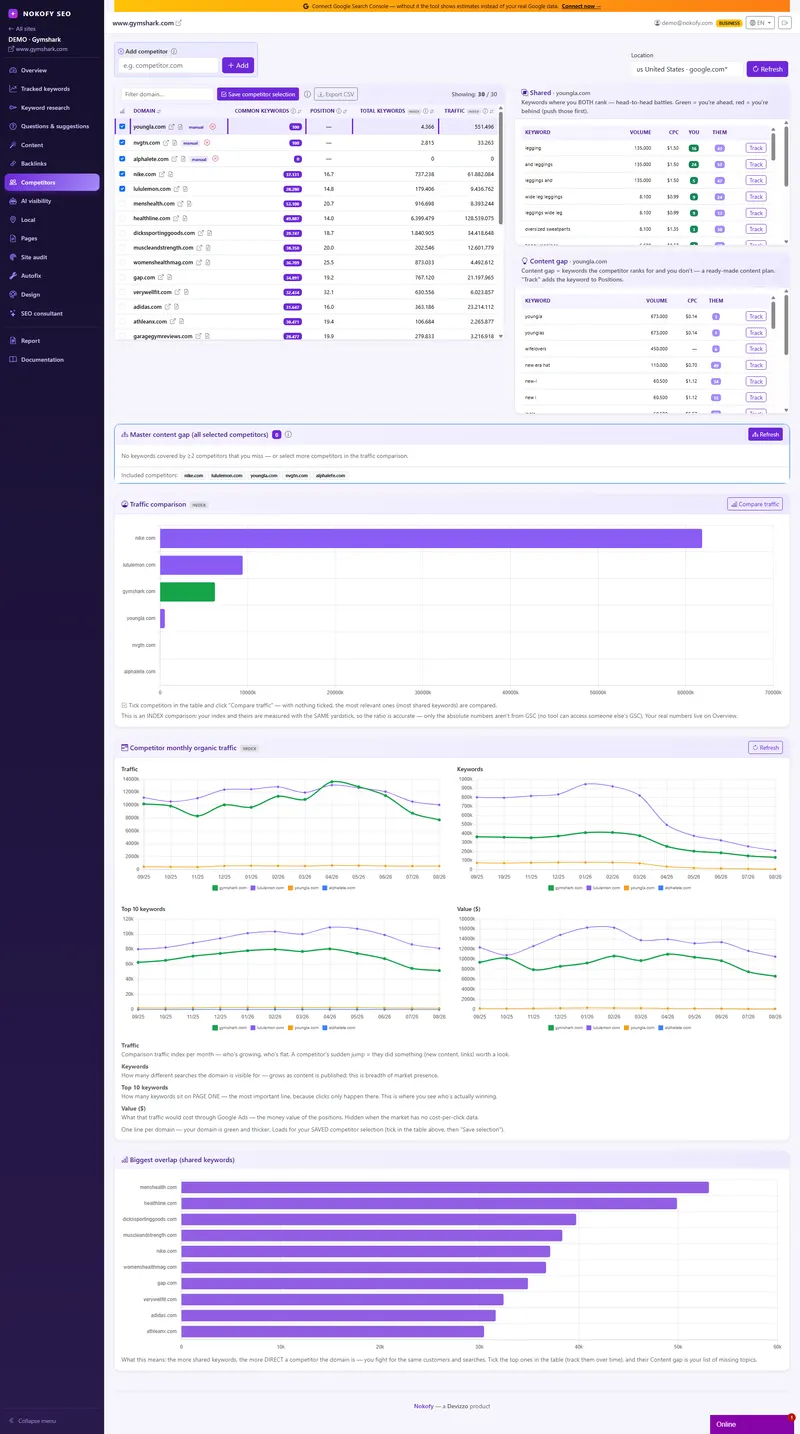The height and width of the screenshot is (1434, 800).
Task: Click the gymshark.com green legend swatch under Traffic
Action: 216,887
